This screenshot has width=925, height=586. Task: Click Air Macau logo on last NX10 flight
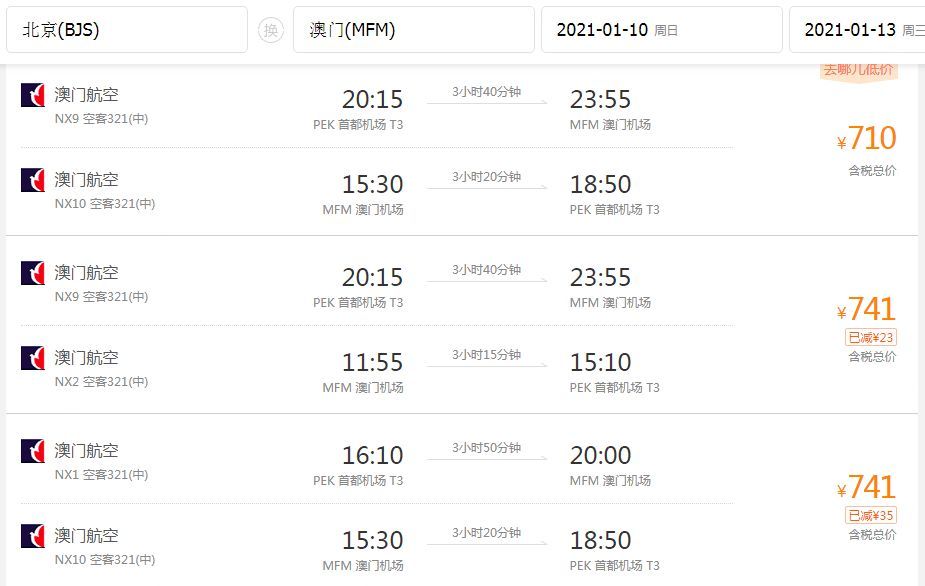click(x=33, y=536)
